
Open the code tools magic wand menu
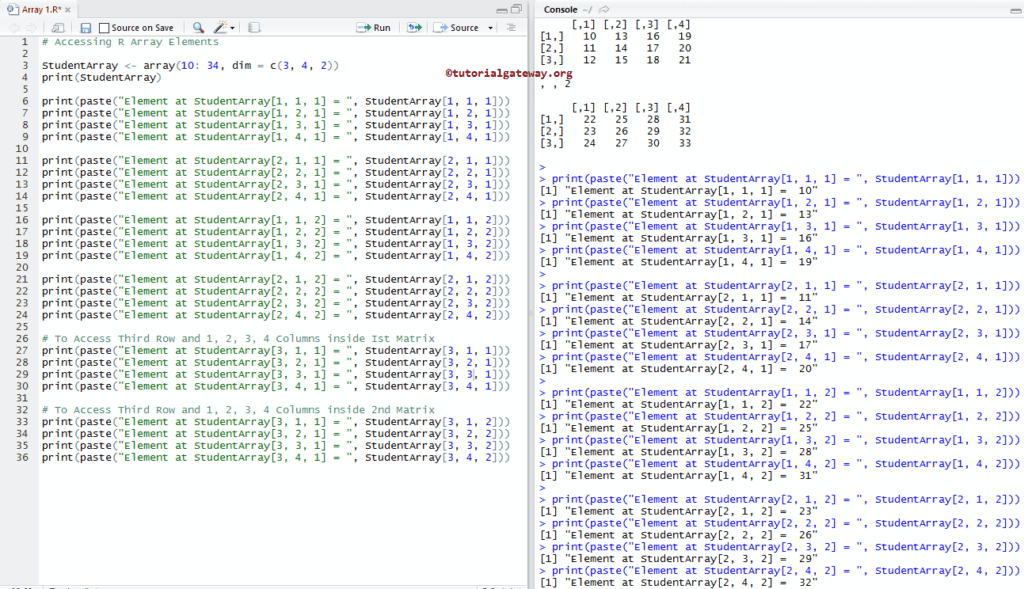click(224, 27)
